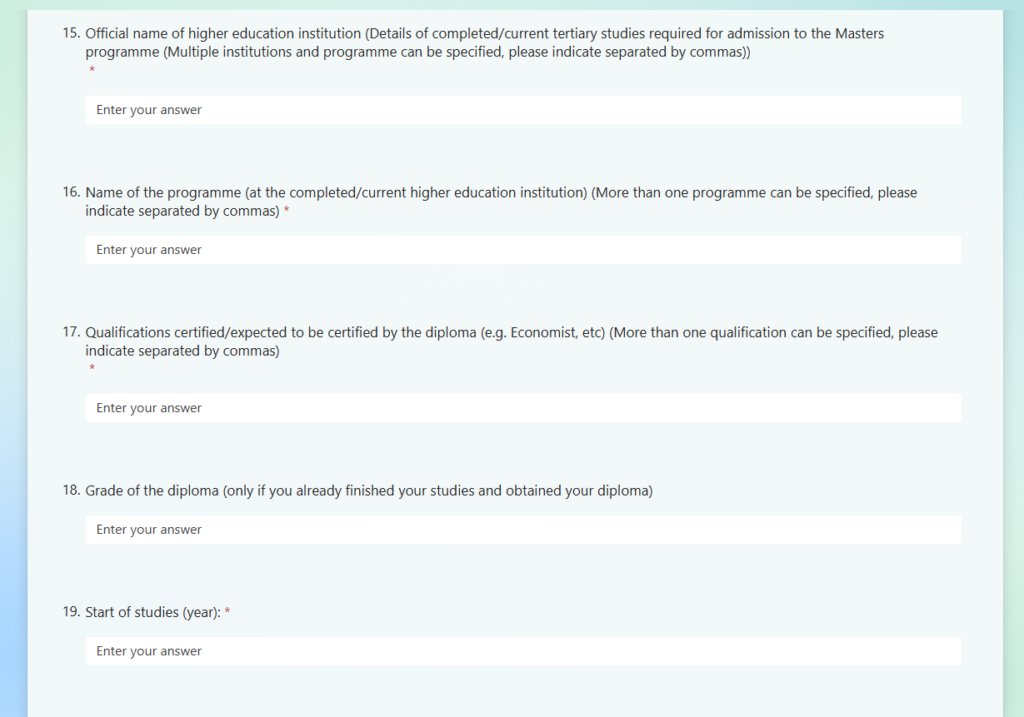The width and height of the screenshot is (1024, 717).
Task: Click the number 19 question marker
Action: pos(71,612)
